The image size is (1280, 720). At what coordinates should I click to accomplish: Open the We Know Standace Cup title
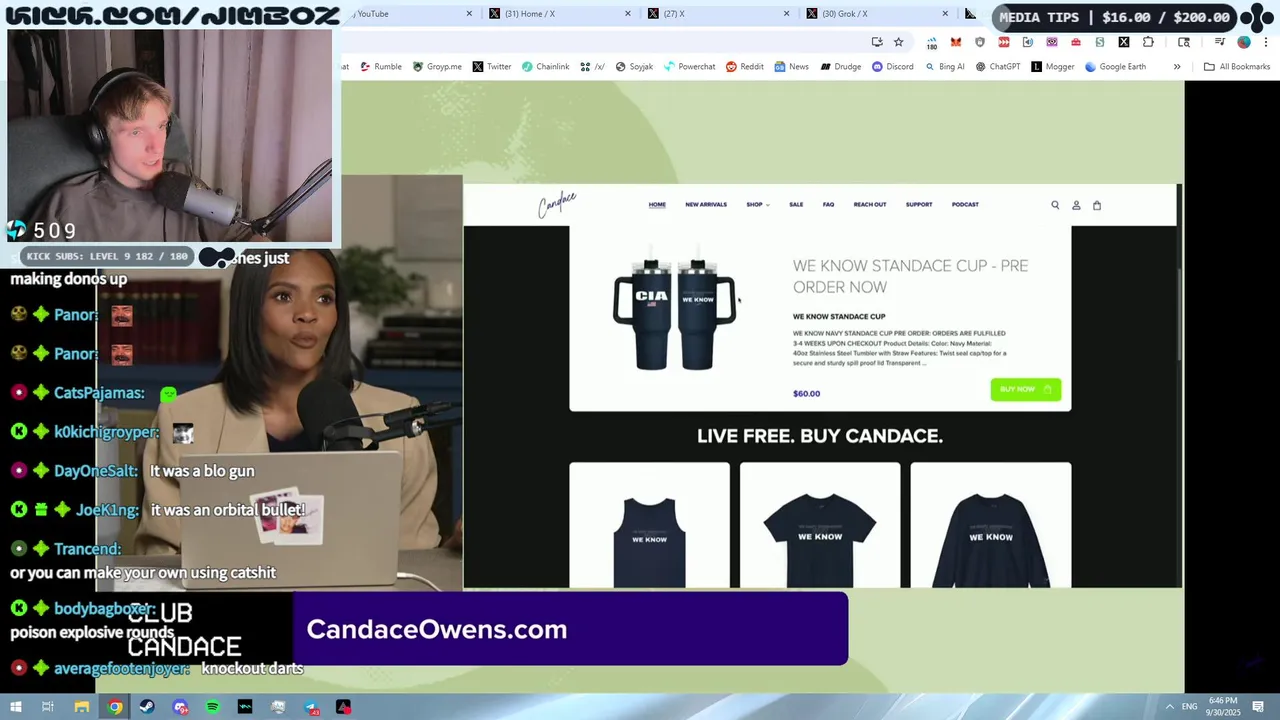pyautogui.click(x=910, y=276)
